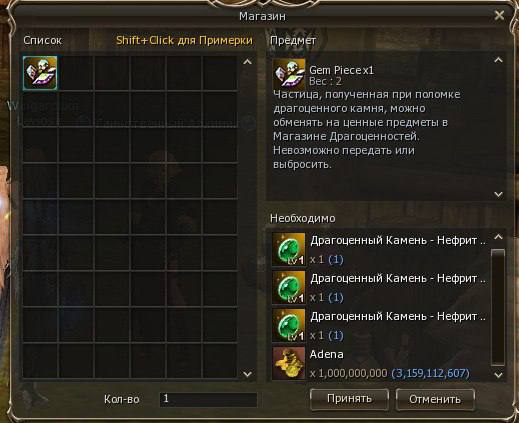Click the third Jade gemstone icon
The image size is (519, 423).
288,325
